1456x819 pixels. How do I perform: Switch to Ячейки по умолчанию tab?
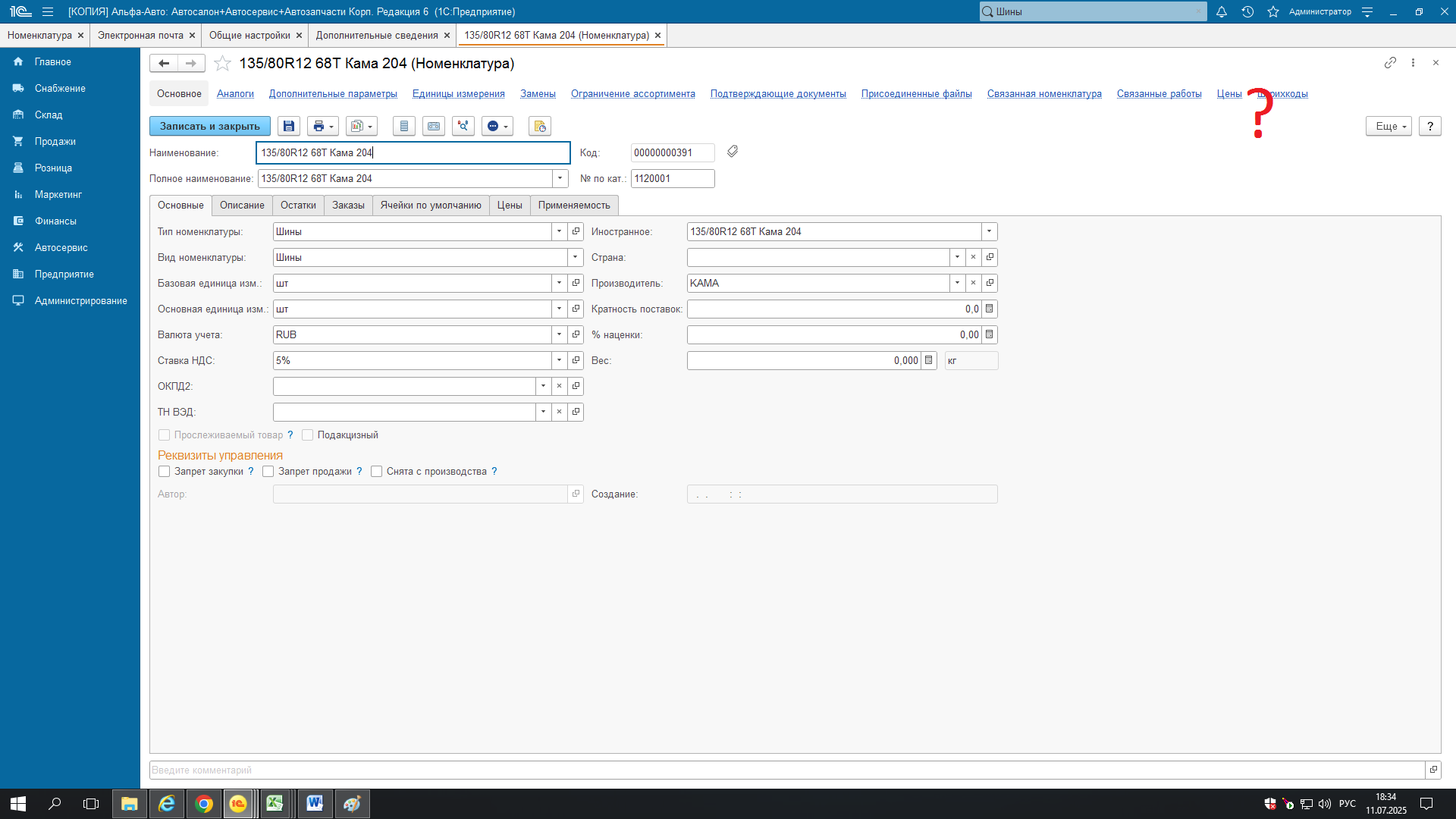431,206
